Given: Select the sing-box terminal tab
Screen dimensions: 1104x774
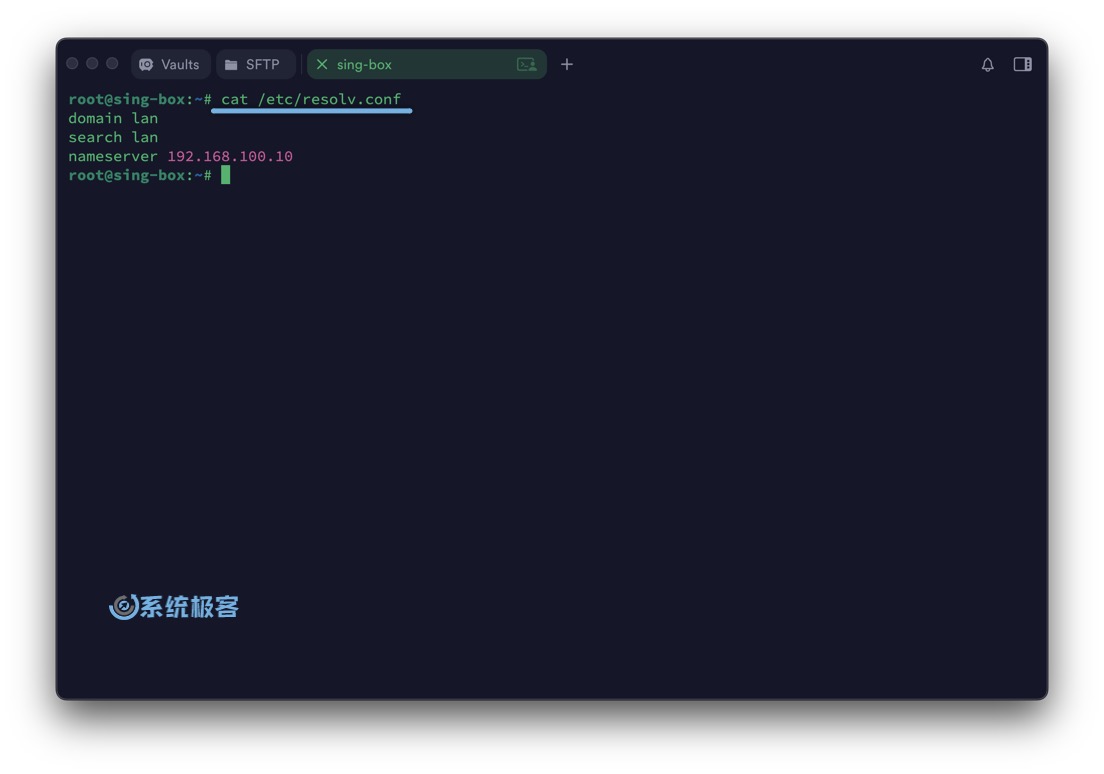Looking at the screenshot, I should 427,64.
